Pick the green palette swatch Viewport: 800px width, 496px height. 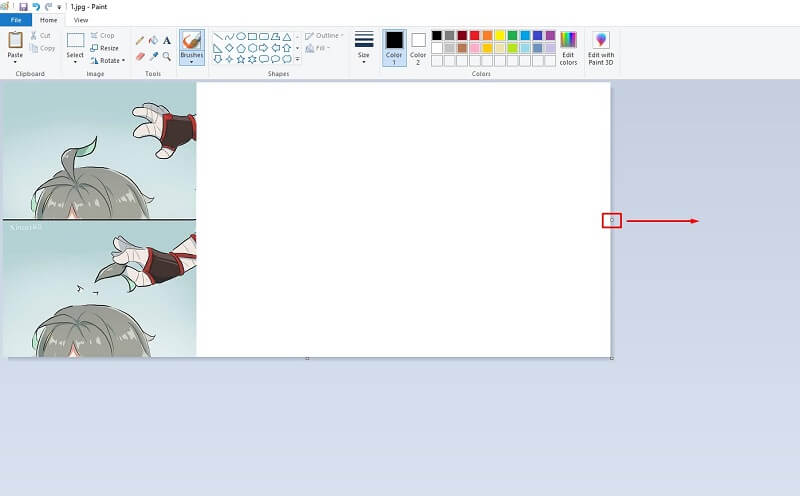(512, 35)
